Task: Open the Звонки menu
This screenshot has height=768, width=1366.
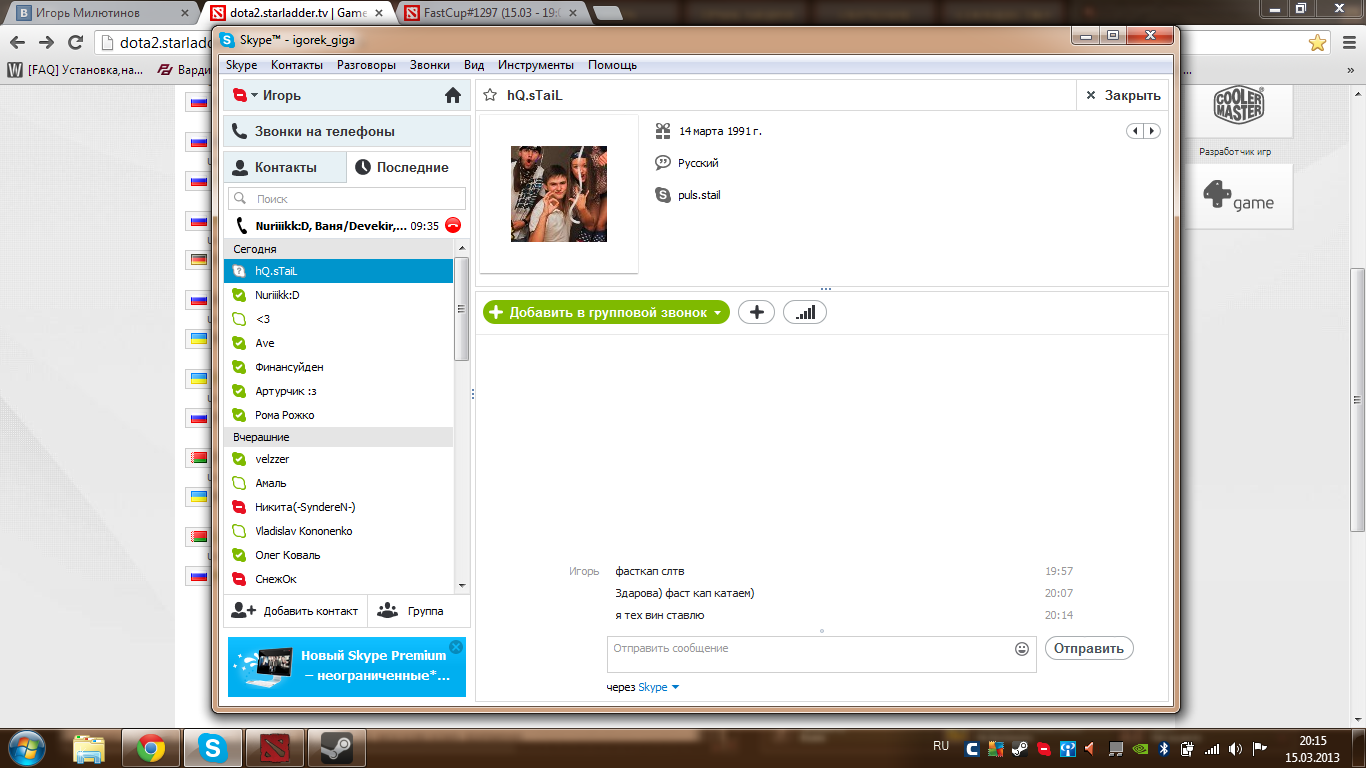Action: (430, 65)
